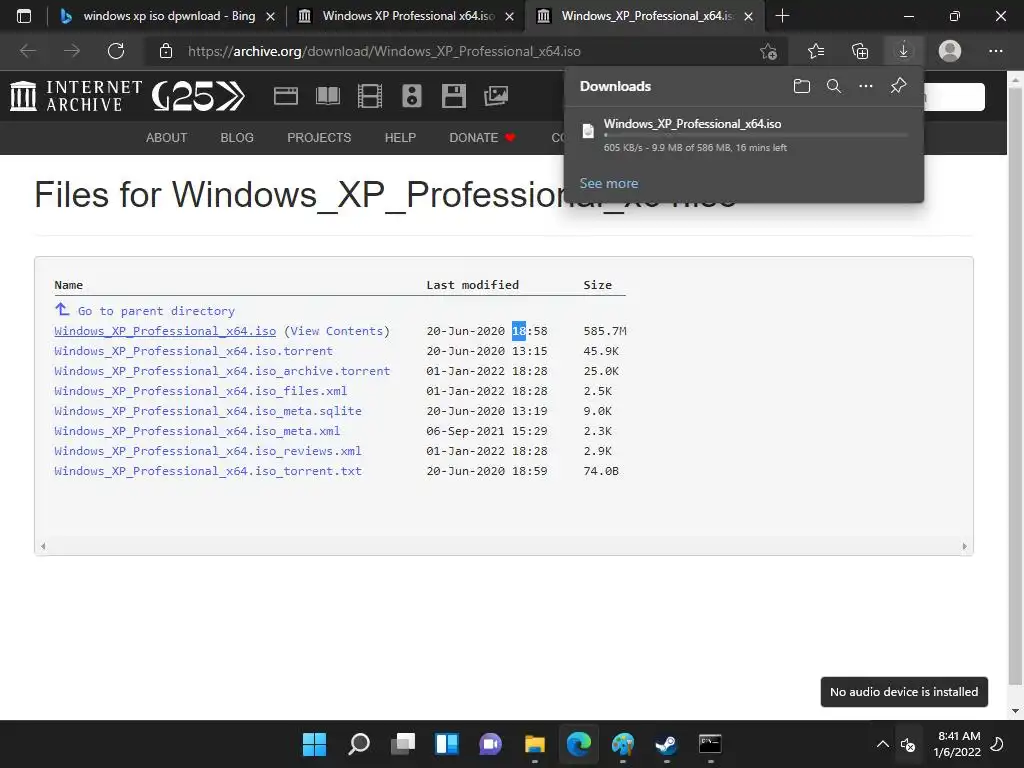Open a new browser tab
This screenshot has height=768, width=1024.
[x=782, y=16]
